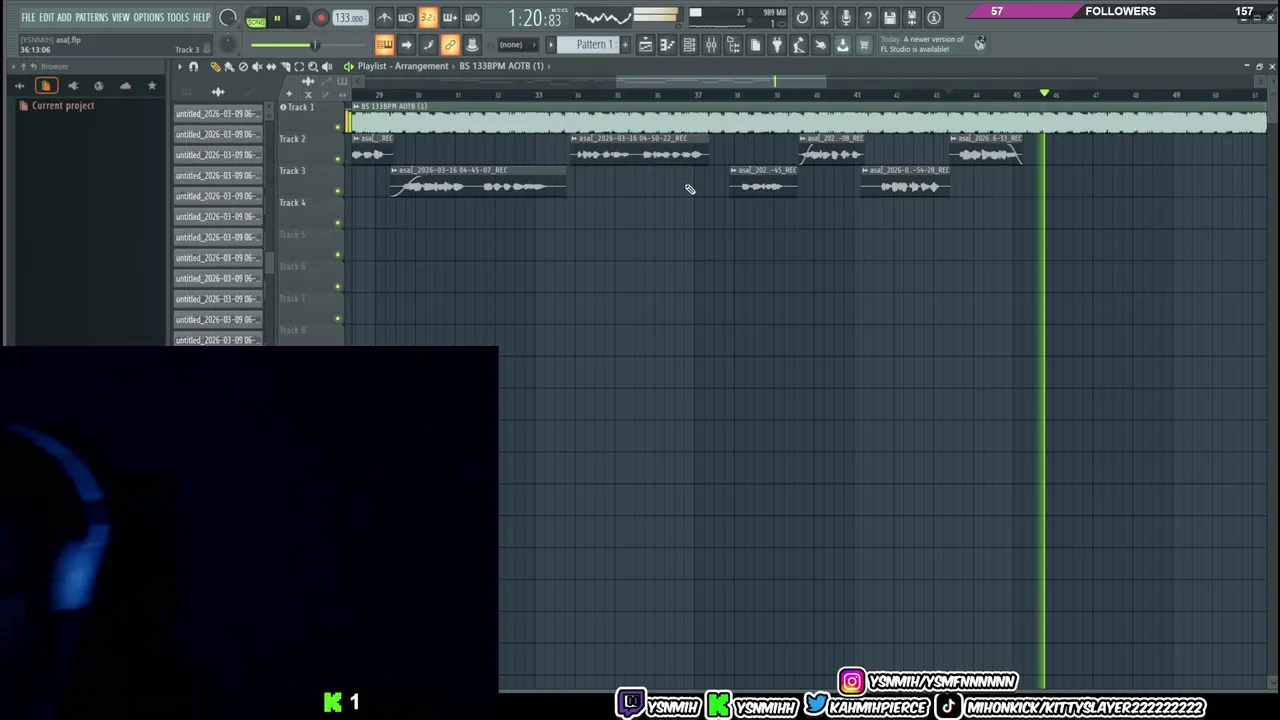Open the content library download icon
Image resolution: width=1280 pixels, height=720 pixels.
(843, 45)
